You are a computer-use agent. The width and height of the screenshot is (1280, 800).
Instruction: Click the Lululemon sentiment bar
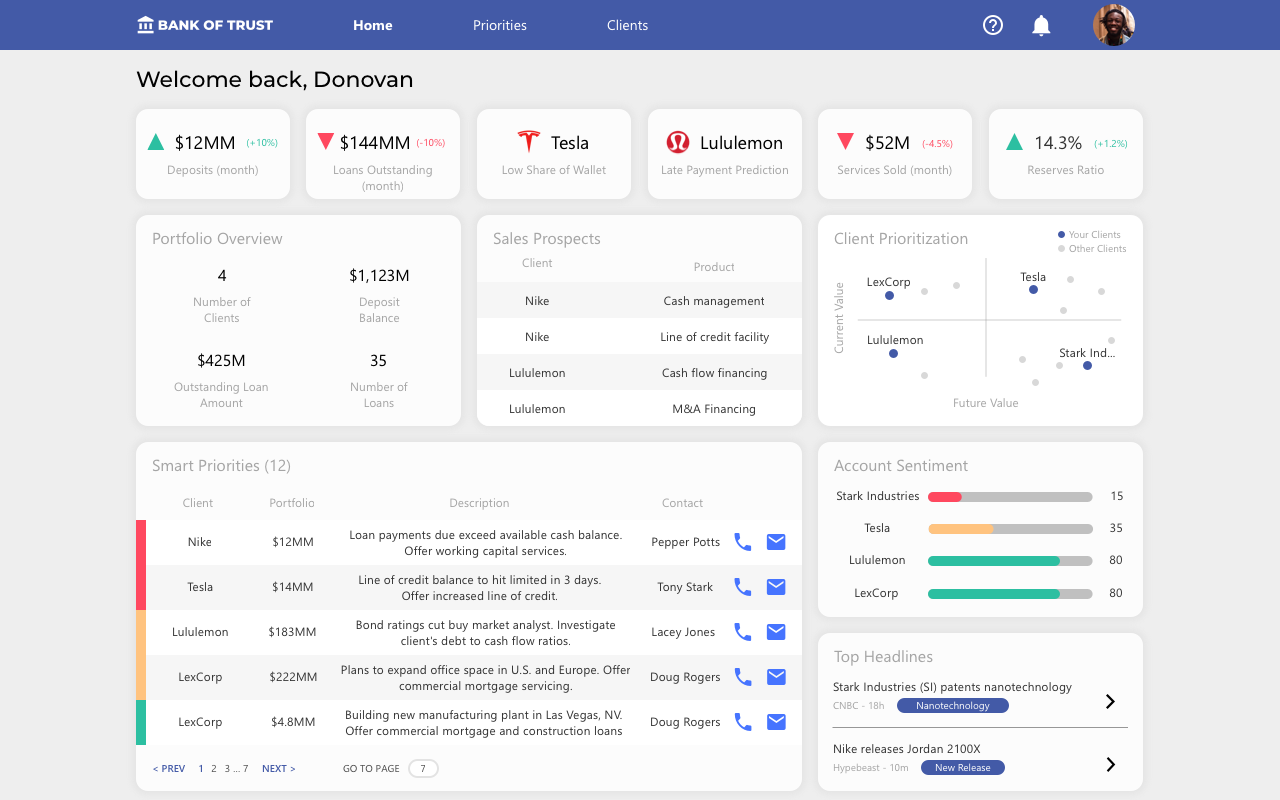pos(1010,561)
